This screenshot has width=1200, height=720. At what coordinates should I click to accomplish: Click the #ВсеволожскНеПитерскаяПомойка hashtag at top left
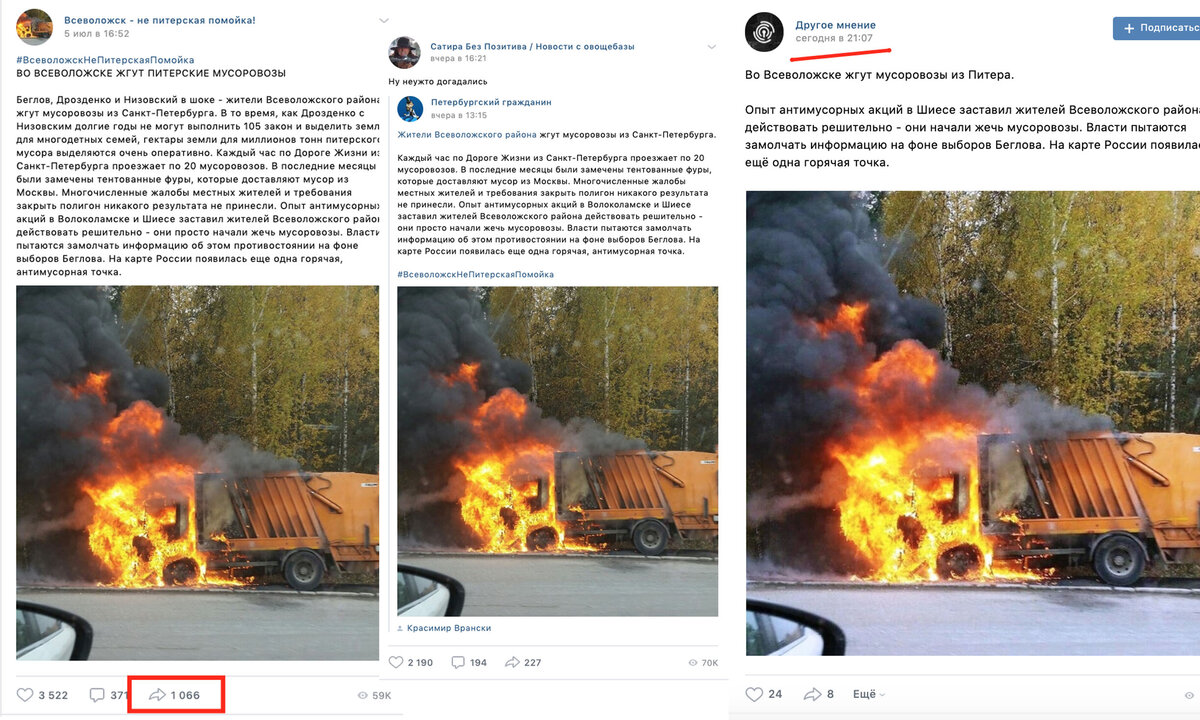click(105, 60)
